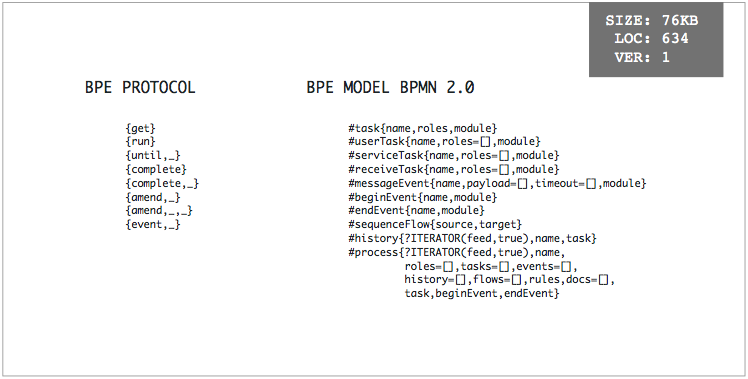Screen dimensions: 748x379
Task: Click the #messageEvent record line
Action: [497, 183]
